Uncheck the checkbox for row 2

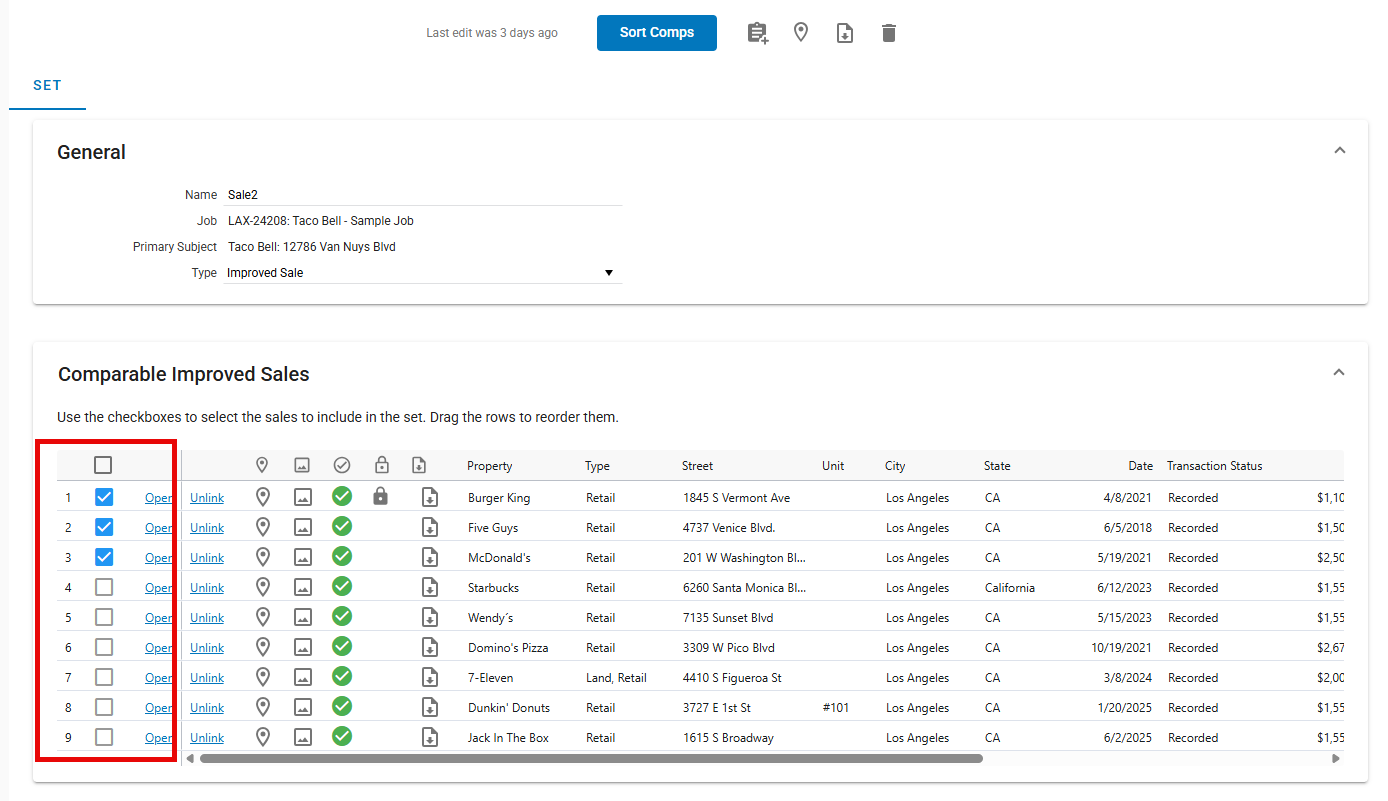pyautogui.click(x=103, y=527)
